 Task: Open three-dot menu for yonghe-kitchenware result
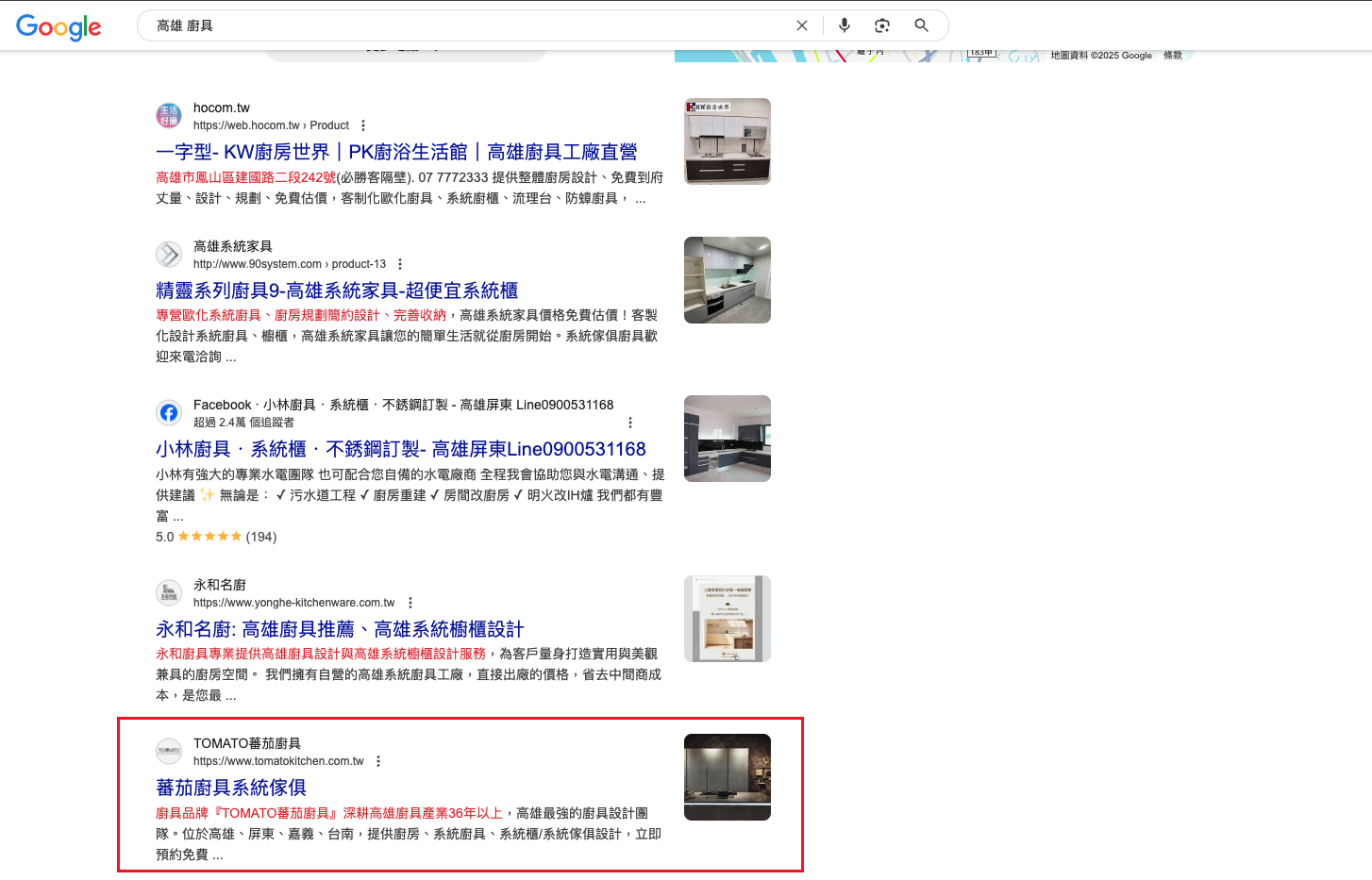pyautogui.click(x=410, y=603)
